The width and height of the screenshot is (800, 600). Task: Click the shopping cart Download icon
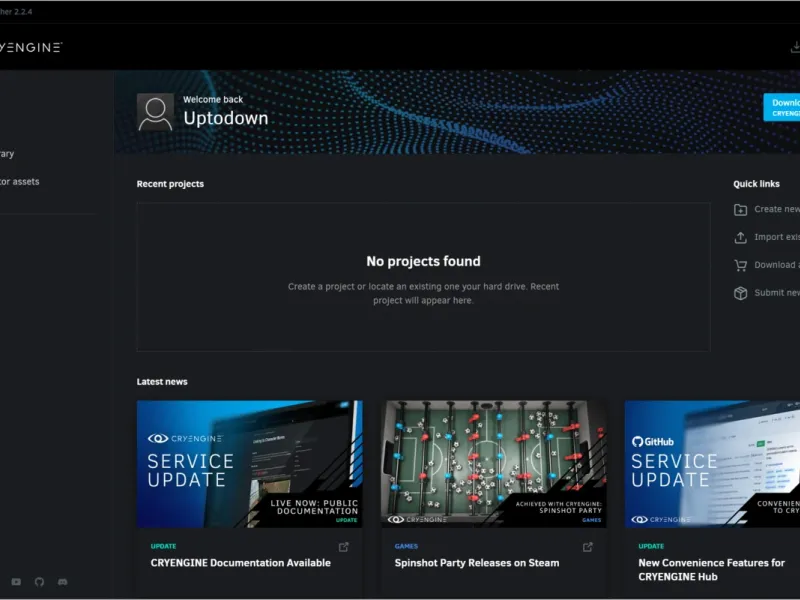(x=740, y=265)
